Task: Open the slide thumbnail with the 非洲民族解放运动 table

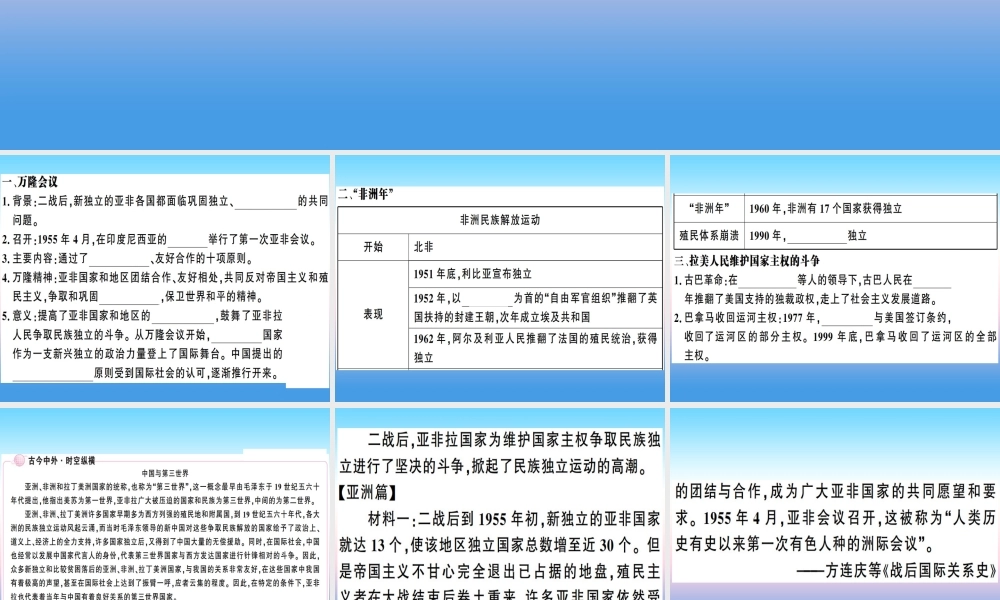Action: coord(499,278)
